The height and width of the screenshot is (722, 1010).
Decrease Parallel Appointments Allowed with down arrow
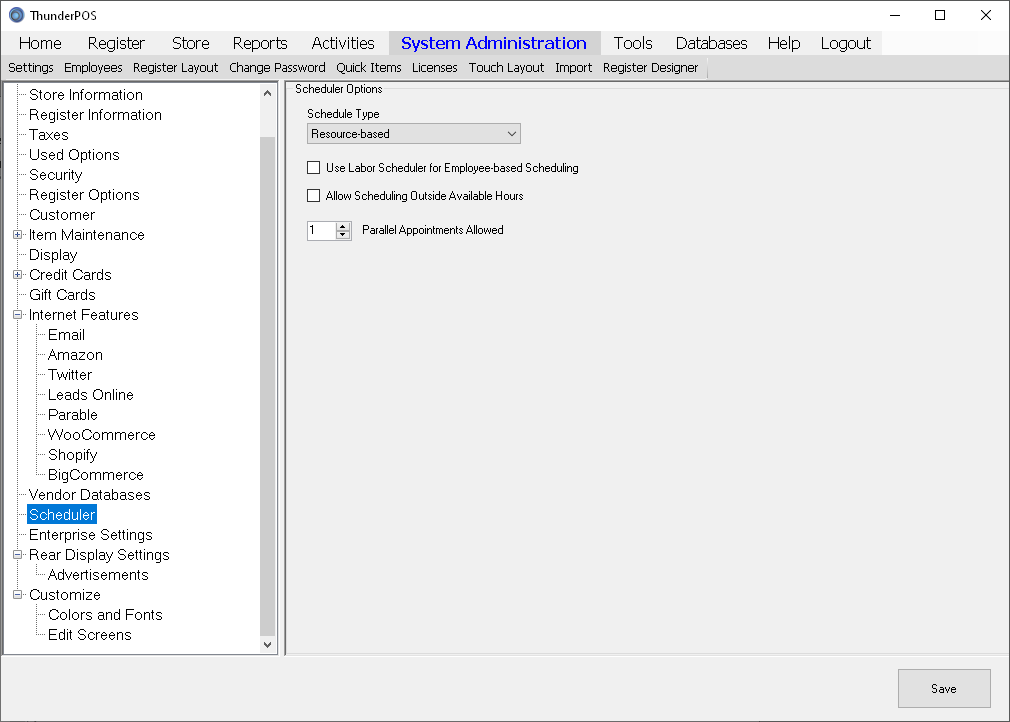click(x=343, y=235)
